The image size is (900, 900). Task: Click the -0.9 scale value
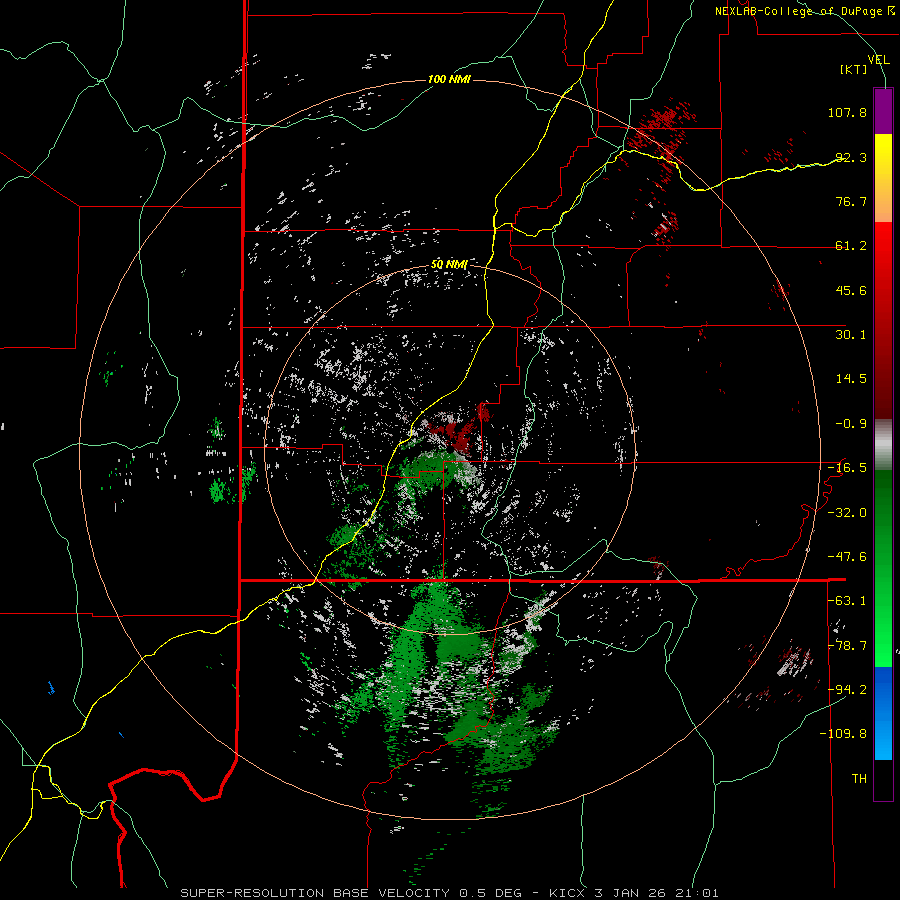851,424
